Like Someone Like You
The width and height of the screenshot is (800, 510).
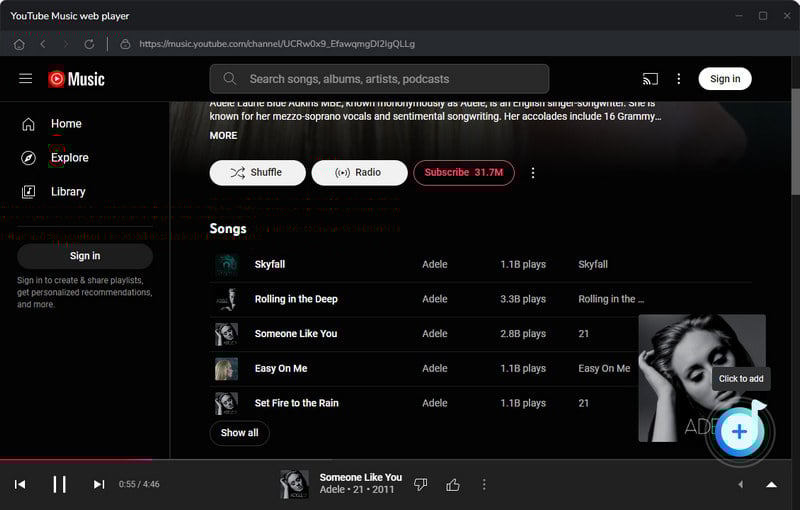click(x=453, y=484)
